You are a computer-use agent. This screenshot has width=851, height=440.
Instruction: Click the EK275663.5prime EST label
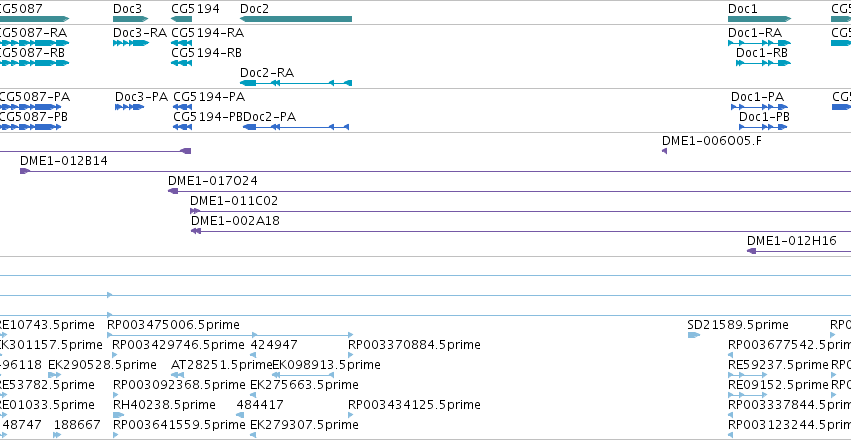304,385
